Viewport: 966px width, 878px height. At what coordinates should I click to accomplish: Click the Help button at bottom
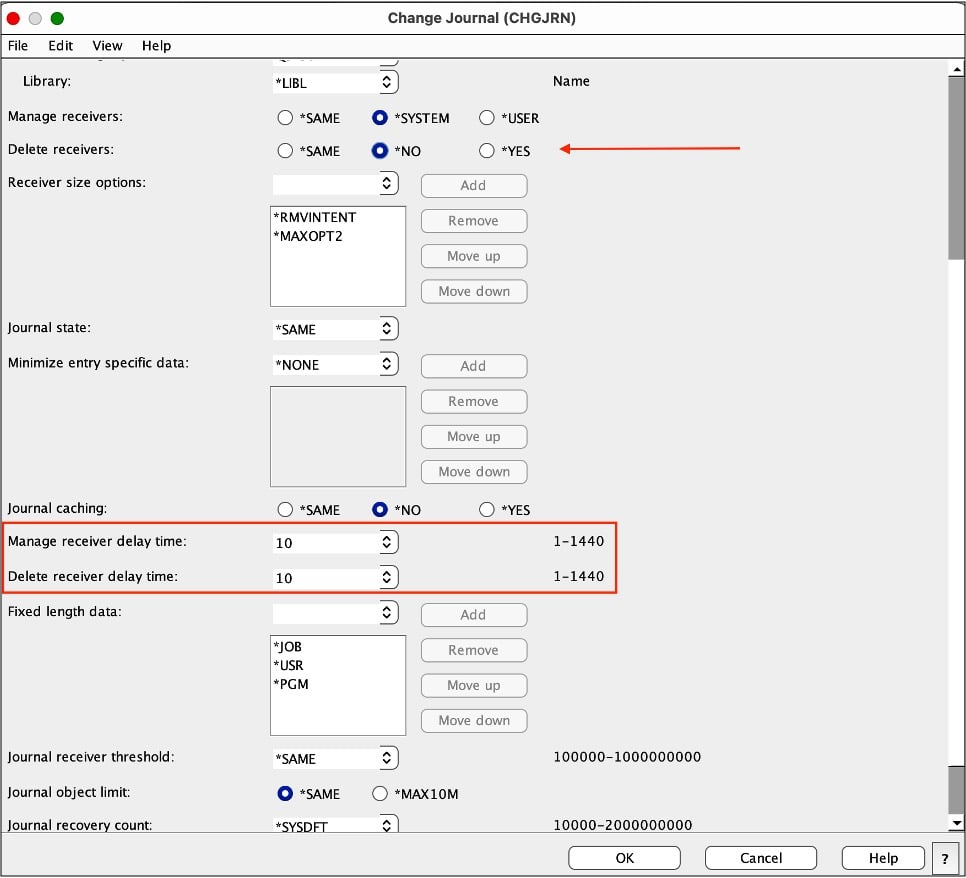(883, 858)
